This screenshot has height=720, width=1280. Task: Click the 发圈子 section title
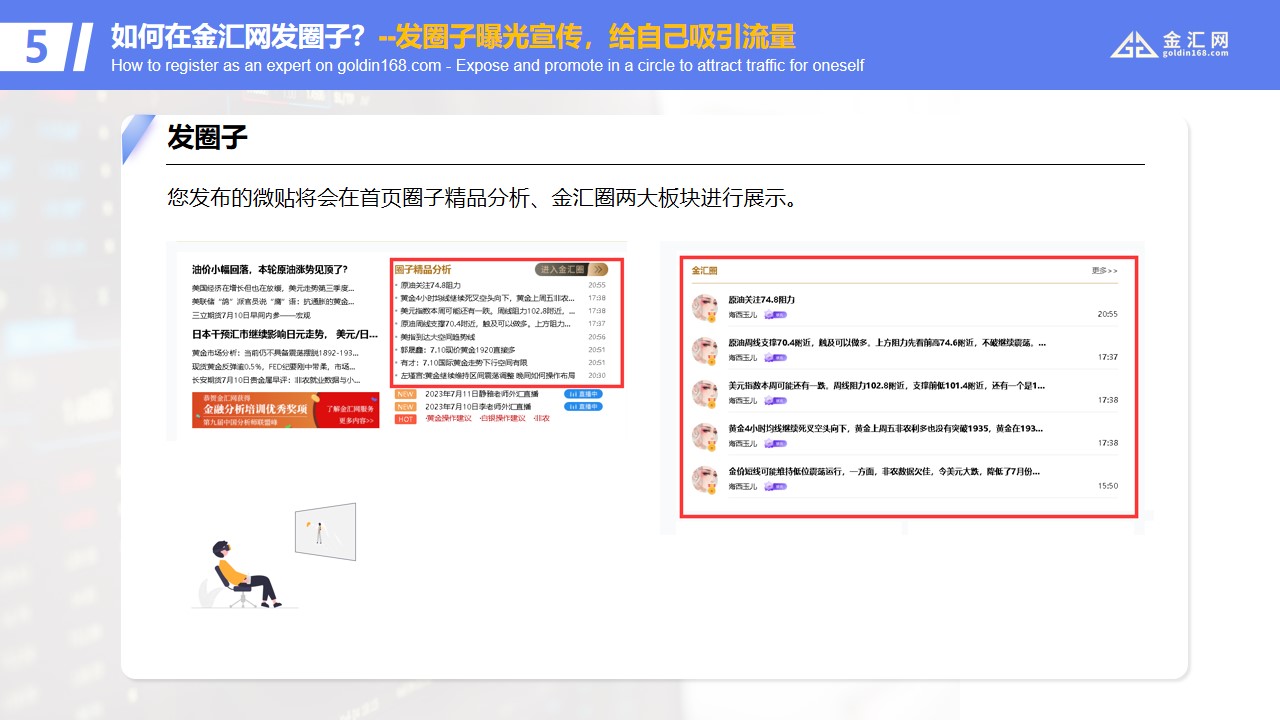[x=207, y=137]
